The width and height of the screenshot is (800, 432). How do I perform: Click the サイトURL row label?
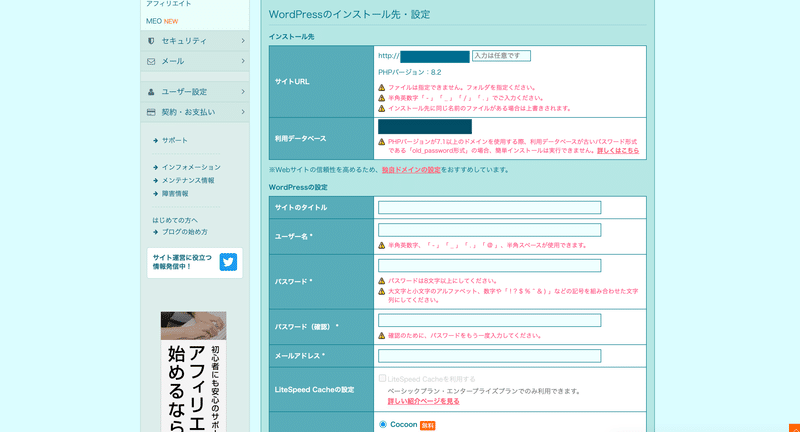pos(292,82)
